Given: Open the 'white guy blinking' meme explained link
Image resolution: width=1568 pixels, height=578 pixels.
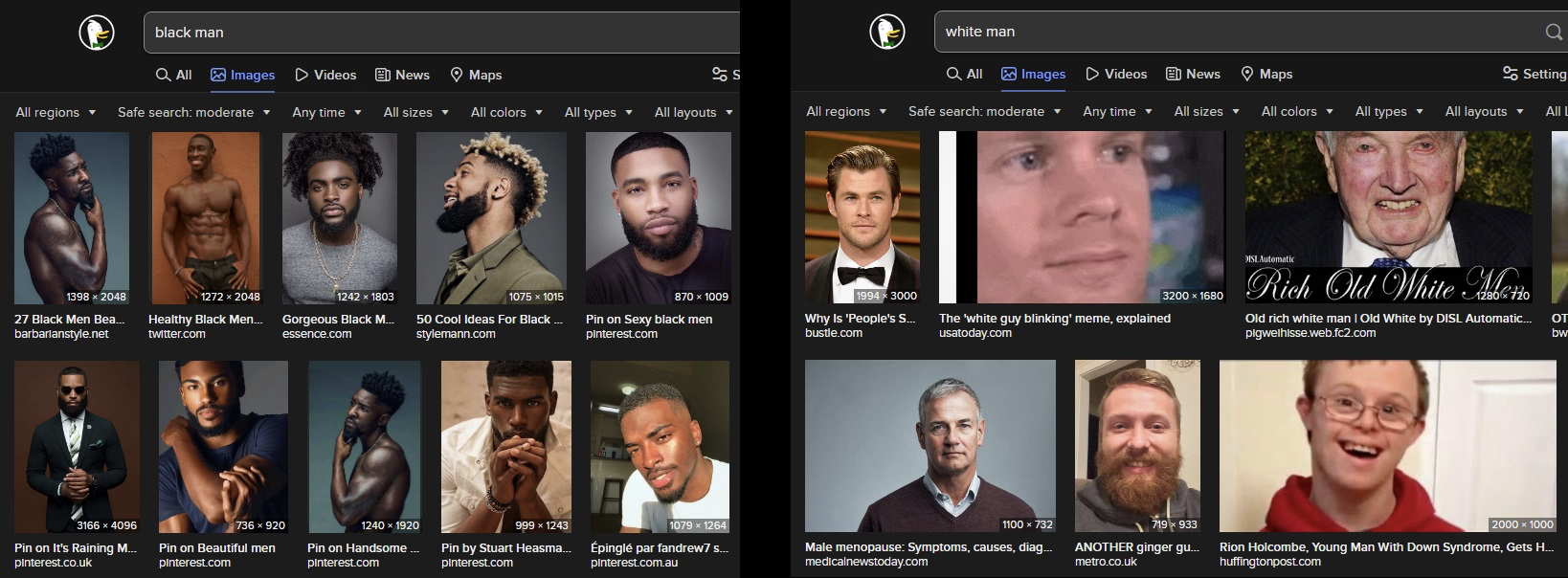Looking at the screenshot, I should [x=1055, y=319].
